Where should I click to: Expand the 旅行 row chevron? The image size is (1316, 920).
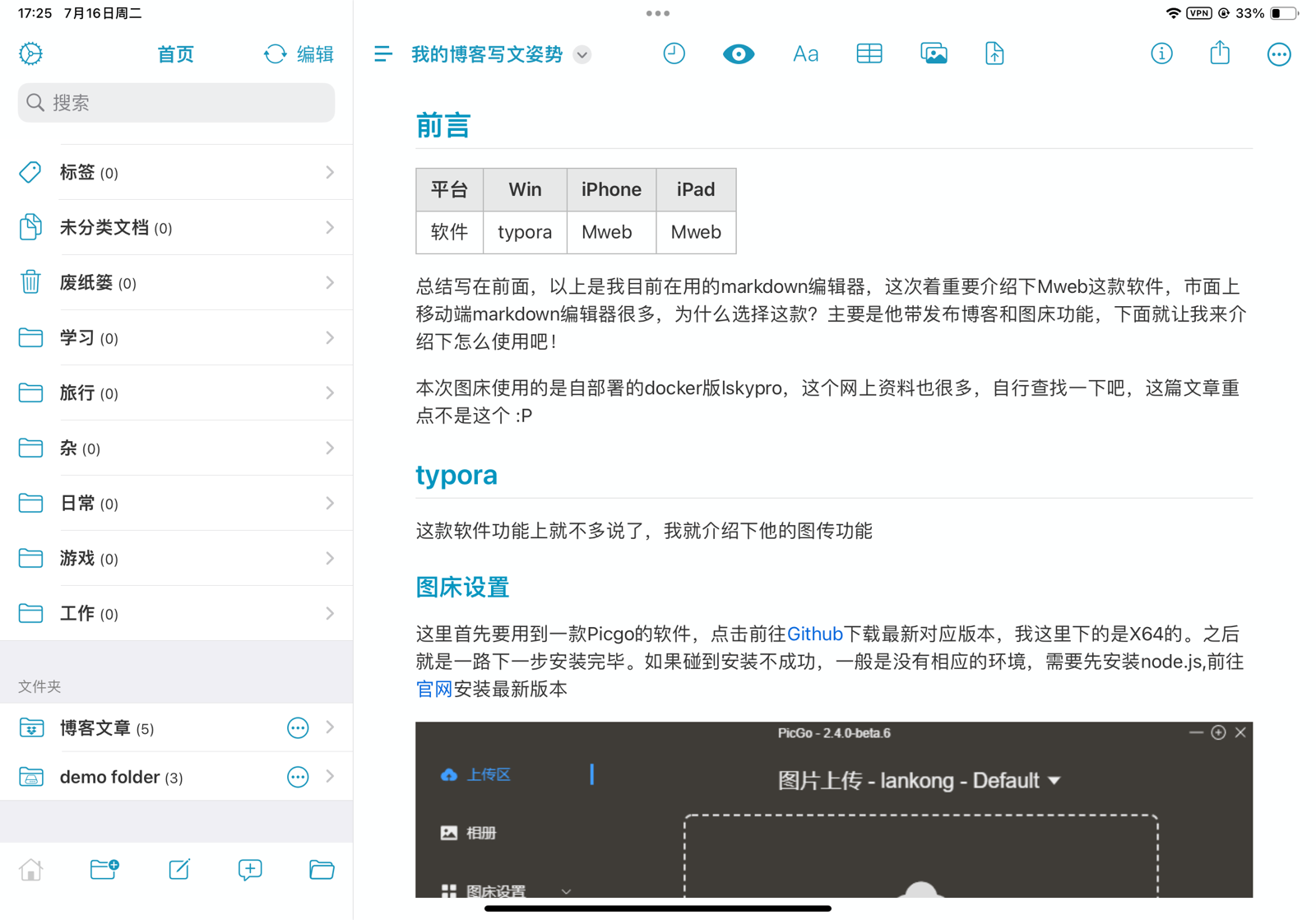pyautogui.click(x=330, y=393)
